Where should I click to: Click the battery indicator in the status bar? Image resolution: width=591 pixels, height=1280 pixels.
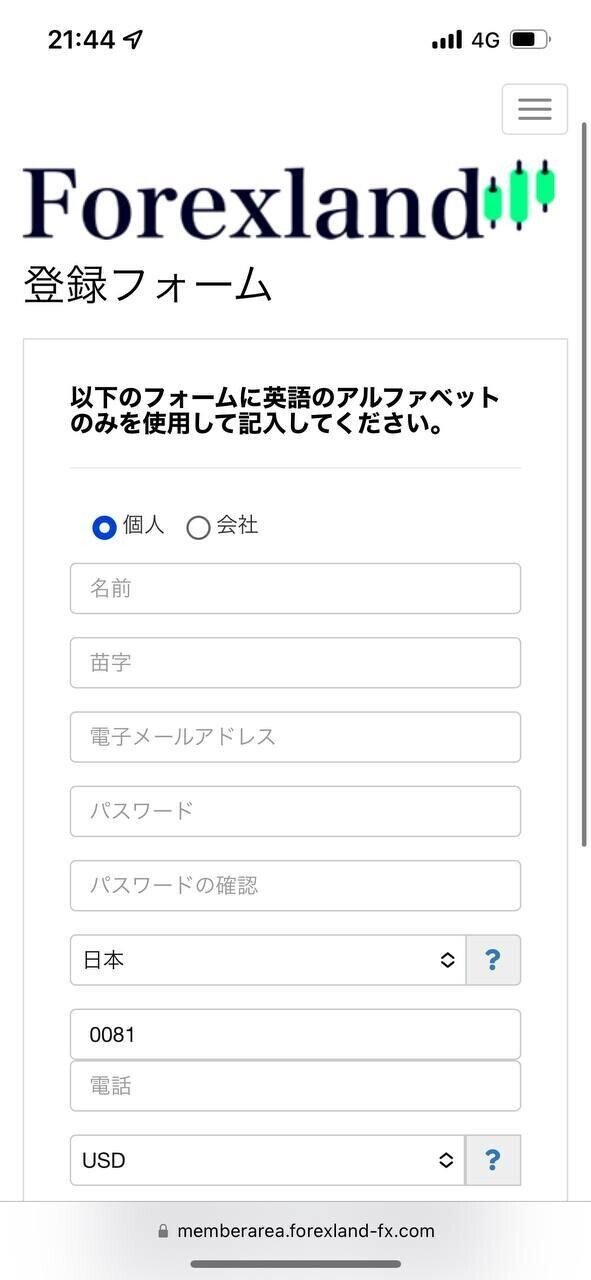point(528,38)
